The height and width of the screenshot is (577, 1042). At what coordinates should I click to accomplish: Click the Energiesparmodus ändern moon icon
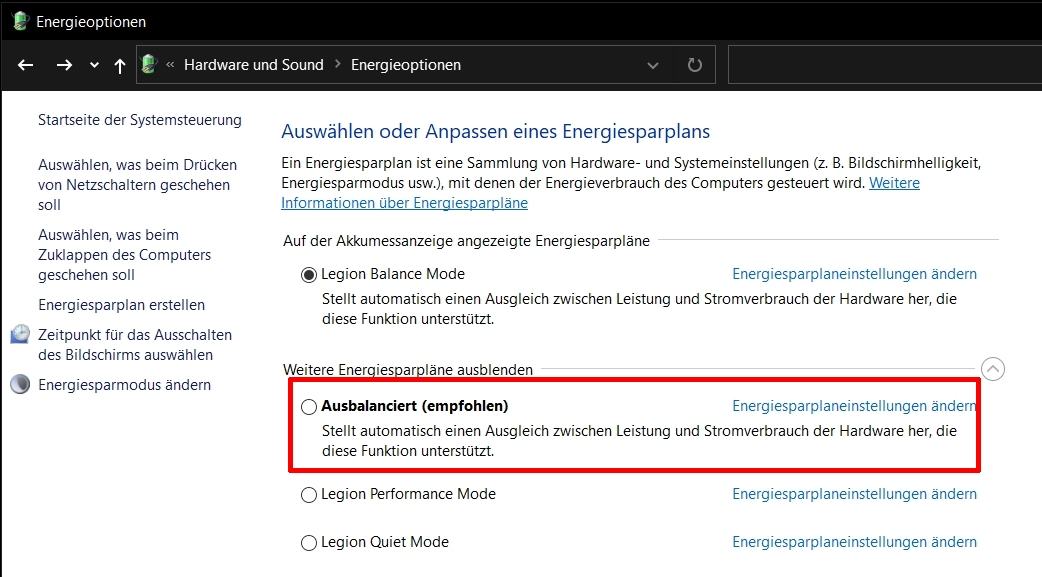click(x=20, y=385)
